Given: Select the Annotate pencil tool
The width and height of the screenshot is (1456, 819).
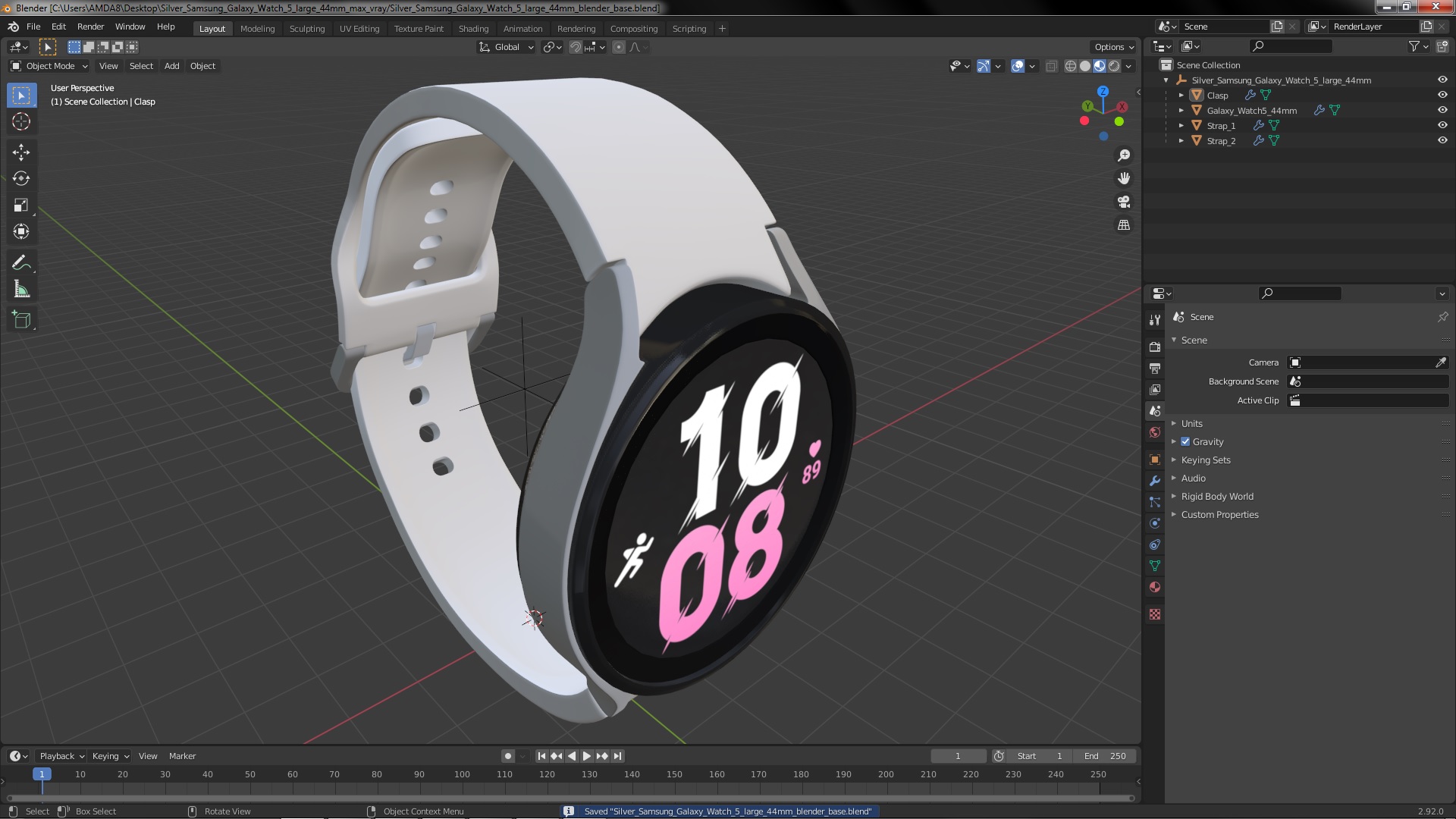Looking at the screenshot, I should [x=21, y=263].
